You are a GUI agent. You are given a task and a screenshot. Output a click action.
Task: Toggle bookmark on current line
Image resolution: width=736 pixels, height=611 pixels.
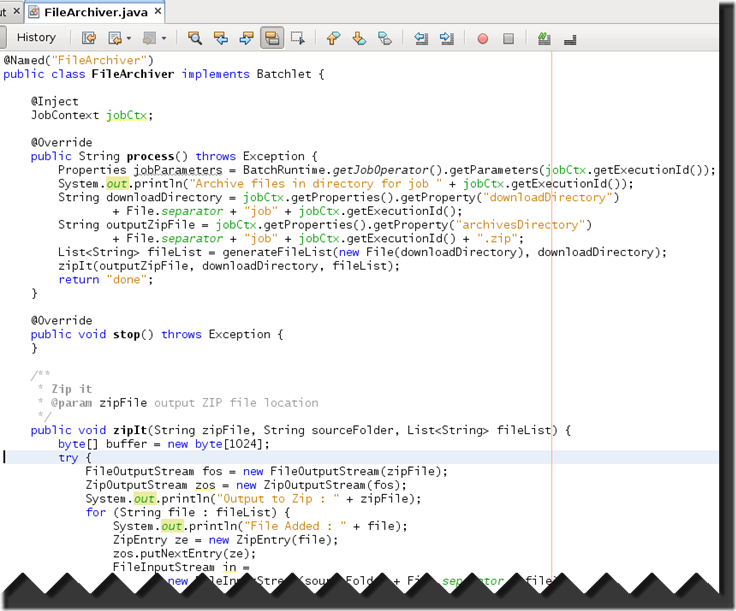[x=385, y=38]
